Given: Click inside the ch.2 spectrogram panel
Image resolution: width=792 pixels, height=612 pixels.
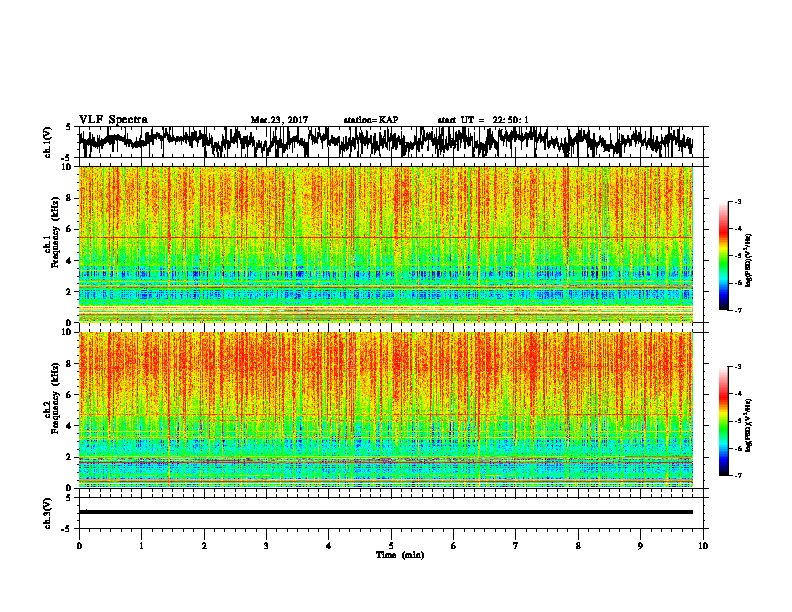Looking at the screenshot, I should pyautogui.click(x=385, y=410).
